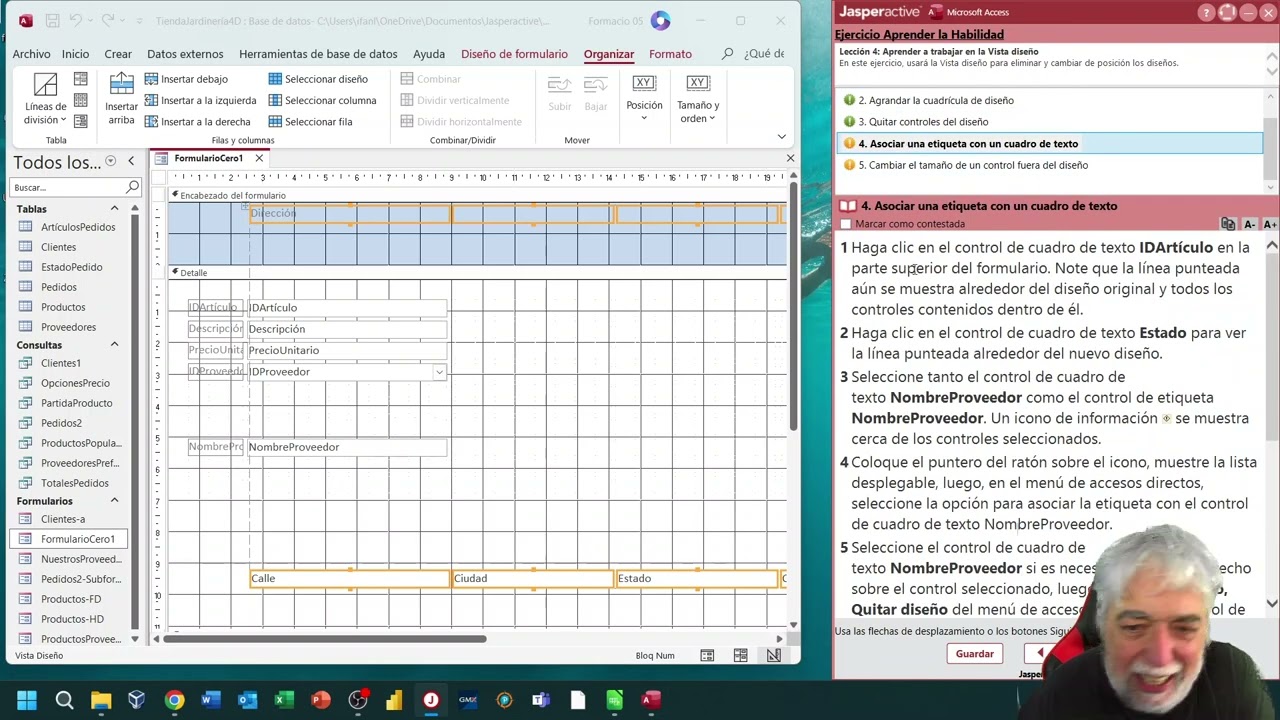Click Insertar a la derecha
This screenshot has width=1280, height=720.
(198, 121)
